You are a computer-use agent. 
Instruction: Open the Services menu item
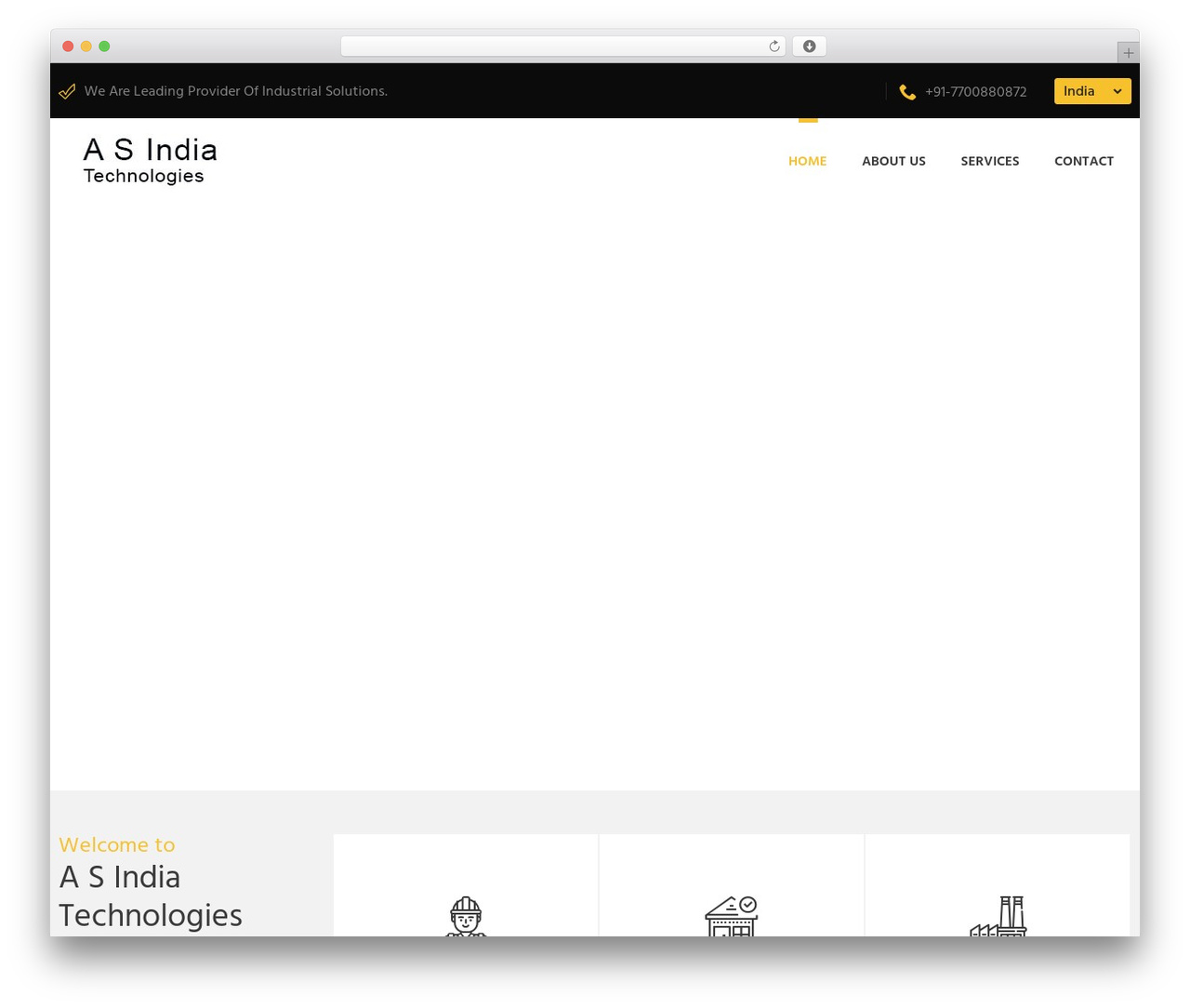(989, 161)
